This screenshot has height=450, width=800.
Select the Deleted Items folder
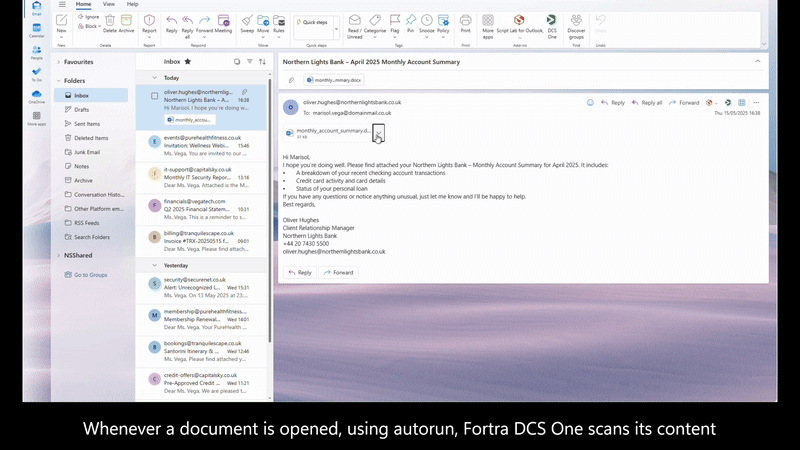click(91, 138)
